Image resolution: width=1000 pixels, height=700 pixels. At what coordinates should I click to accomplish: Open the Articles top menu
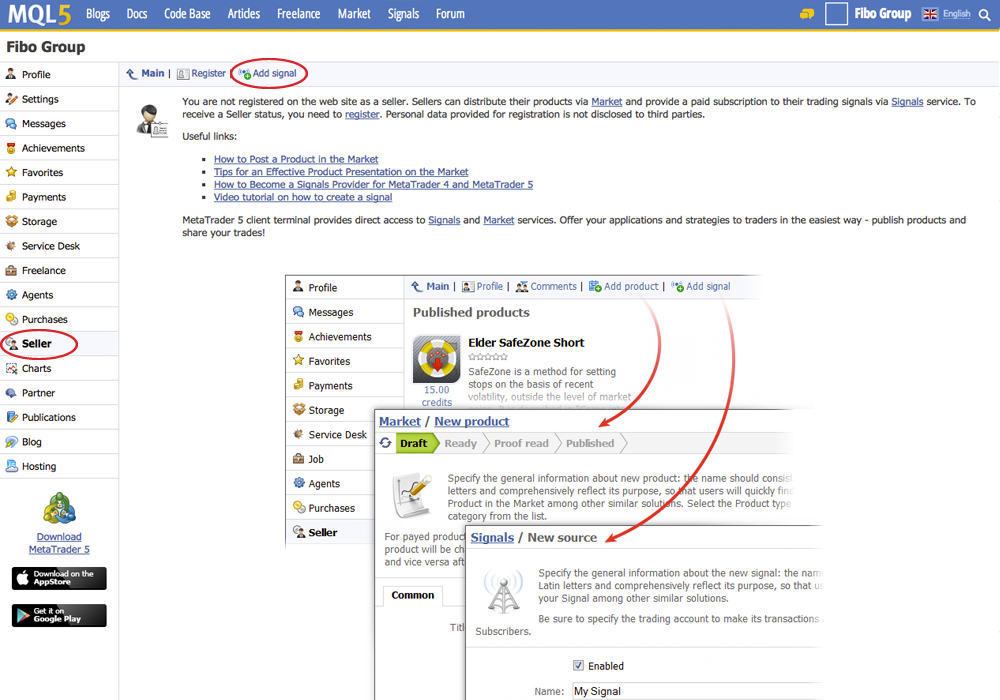[x=244, y=13]
